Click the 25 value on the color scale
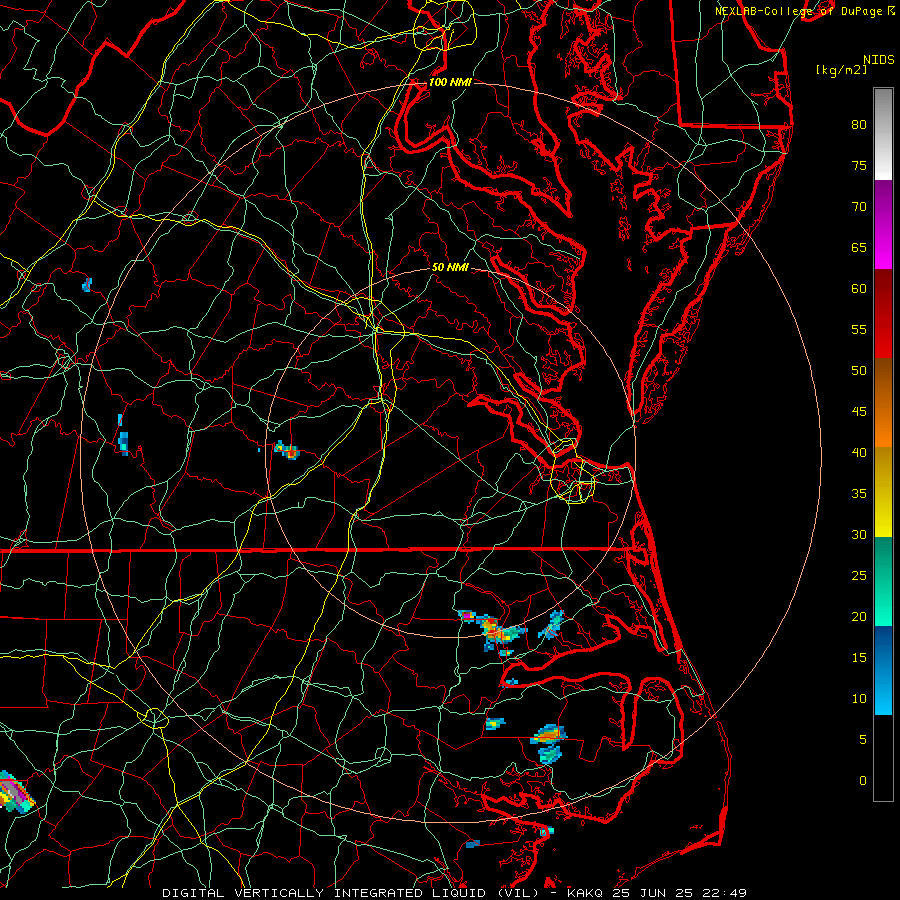Screen dimensions: 900x900 [859, 575]
